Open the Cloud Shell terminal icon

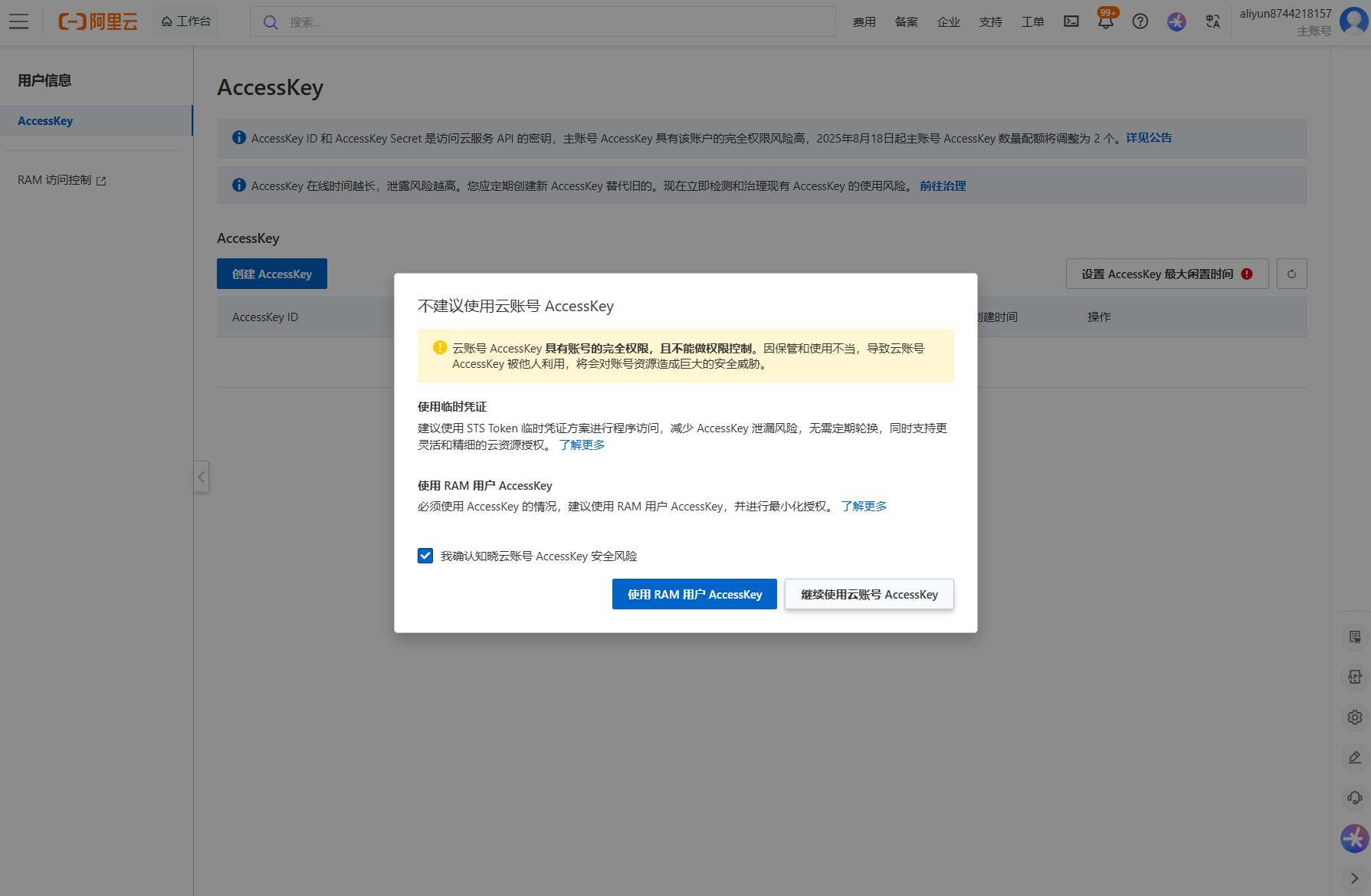pos(1071,21)
